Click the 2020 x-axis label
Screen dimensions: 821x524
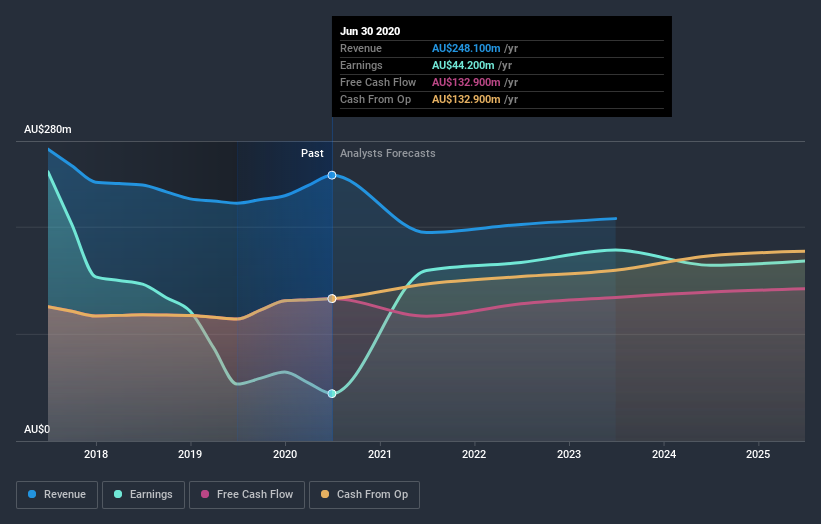(x=285, y=454)
